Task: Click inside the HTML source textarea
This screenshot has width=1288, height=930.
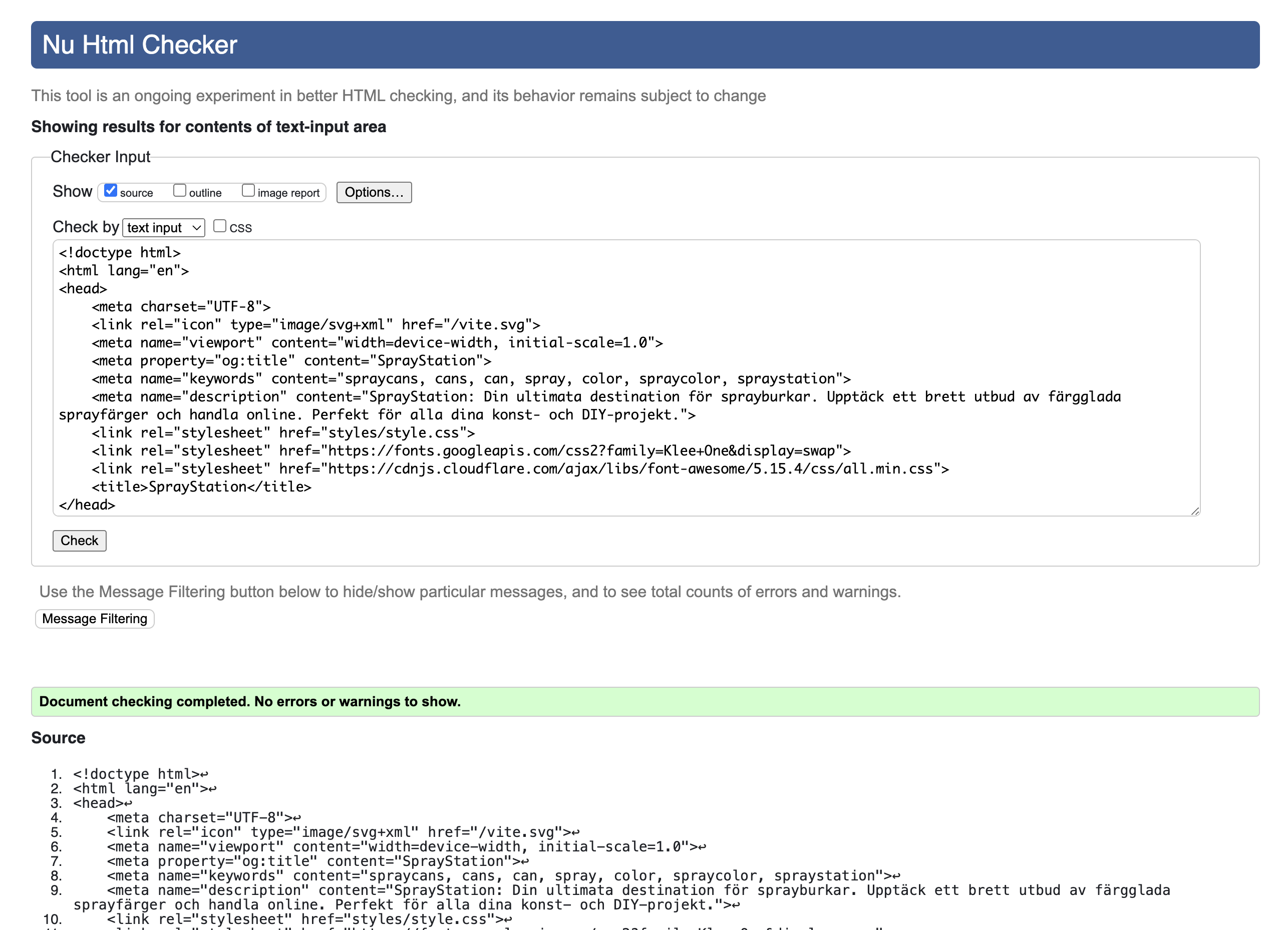Action: click(x=626, y=378)
